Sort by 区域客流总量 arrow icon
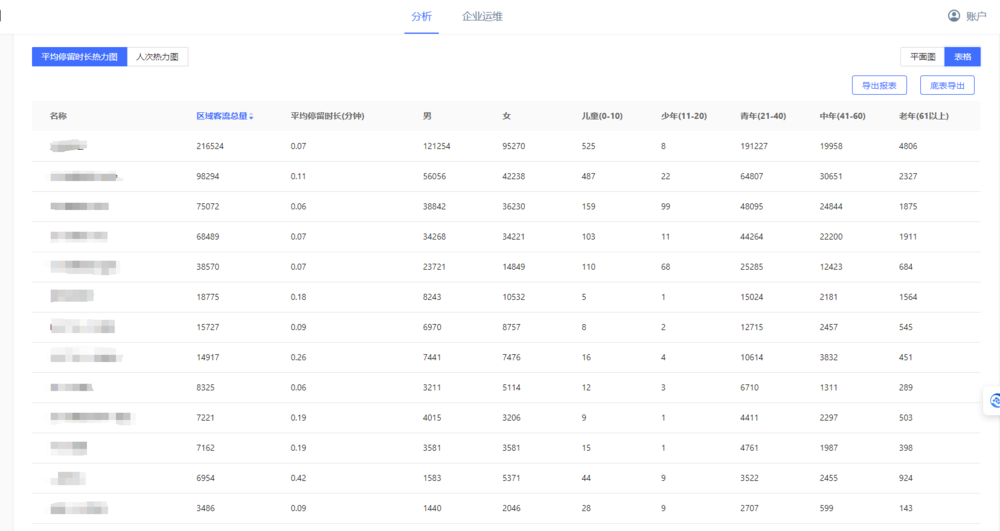 251,117
